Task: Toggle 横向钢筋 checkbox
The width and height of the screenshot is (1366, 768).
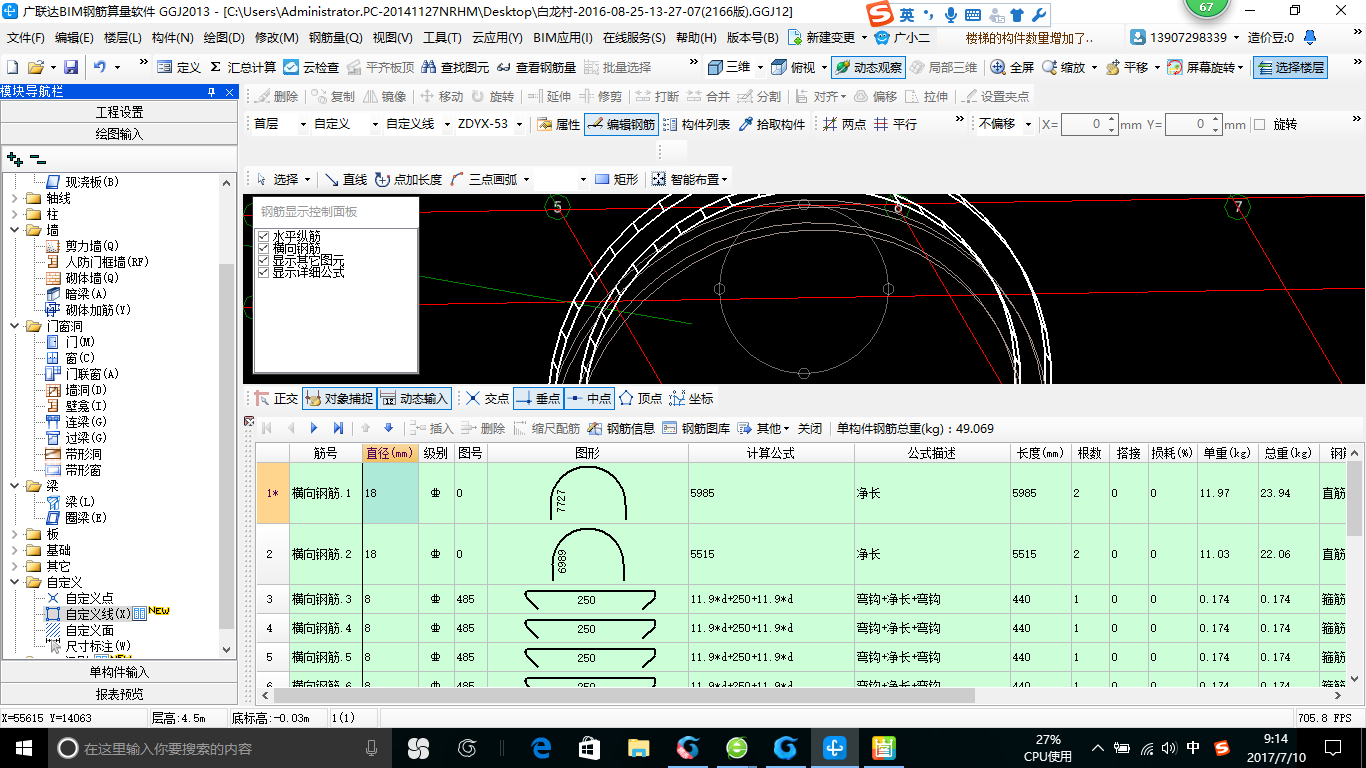Action: tap(264, 248)
